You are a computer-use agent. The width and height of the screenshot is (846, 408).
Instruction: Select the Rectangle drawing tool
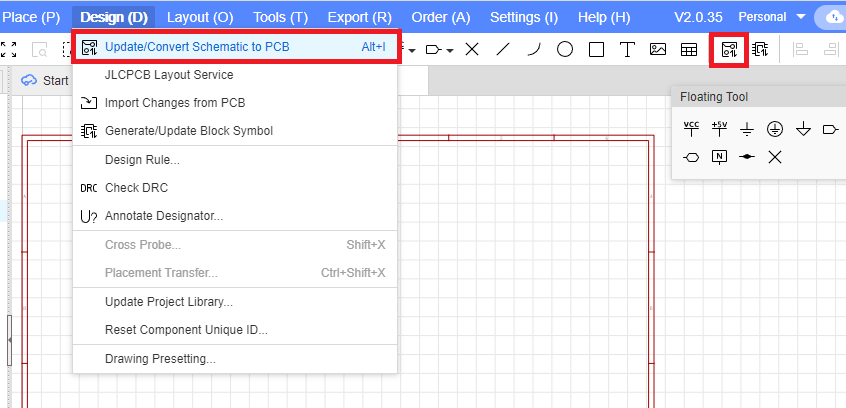point(596,49)
